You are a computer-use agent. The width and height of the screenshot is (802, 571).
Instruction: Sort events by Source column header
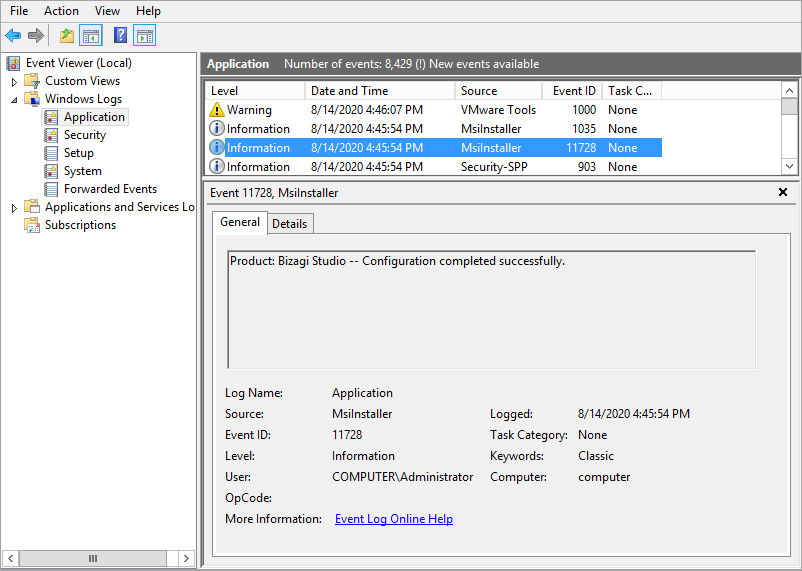point(498,91)
